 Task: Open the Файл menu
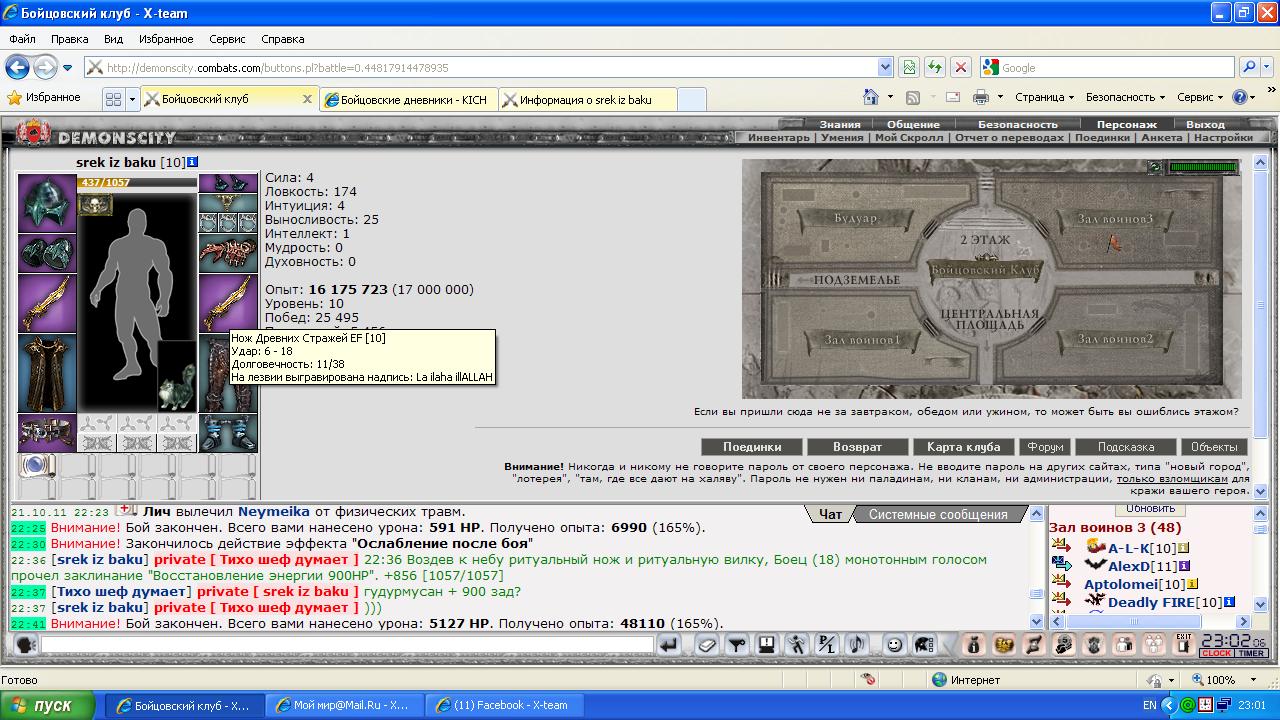(x=22, y=39)
